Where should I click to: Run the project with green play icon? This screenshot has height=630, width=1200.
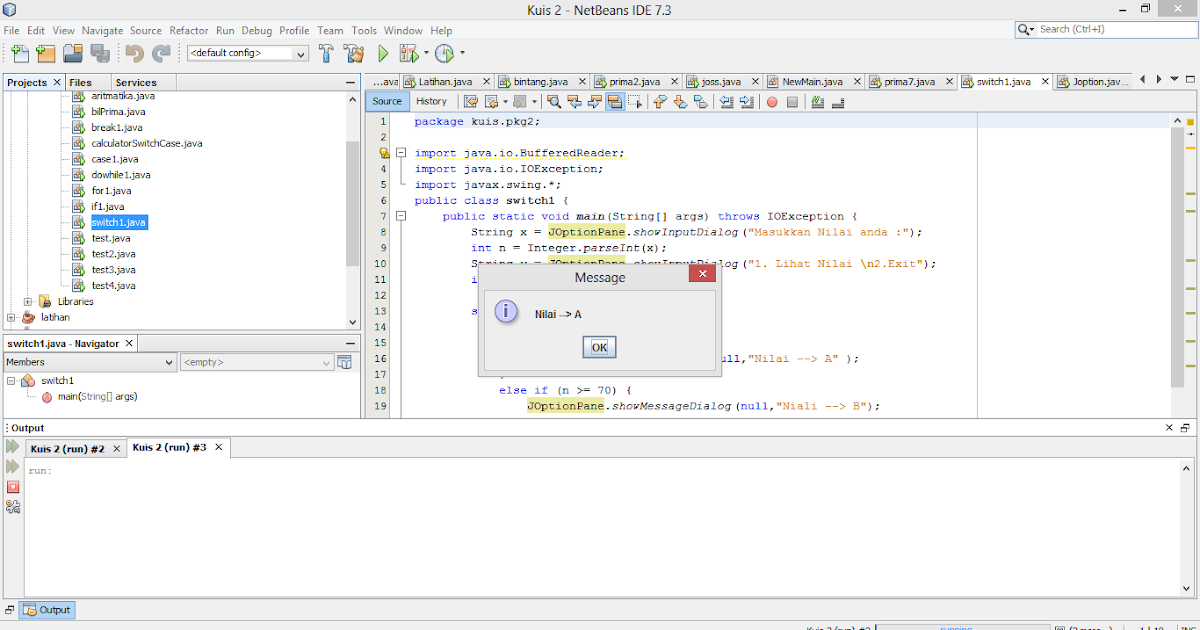point(383,53)
